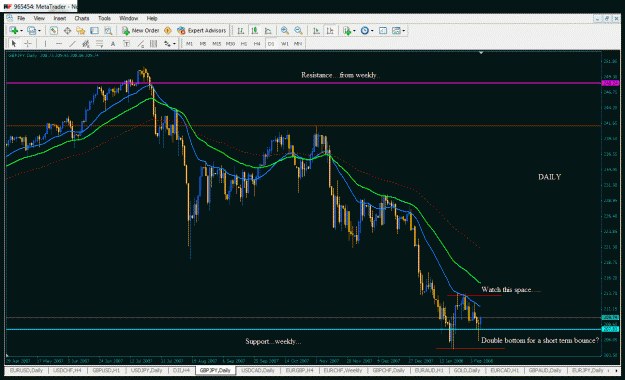Open the View menu
625x380 pixels.
[x=39, y=18]
